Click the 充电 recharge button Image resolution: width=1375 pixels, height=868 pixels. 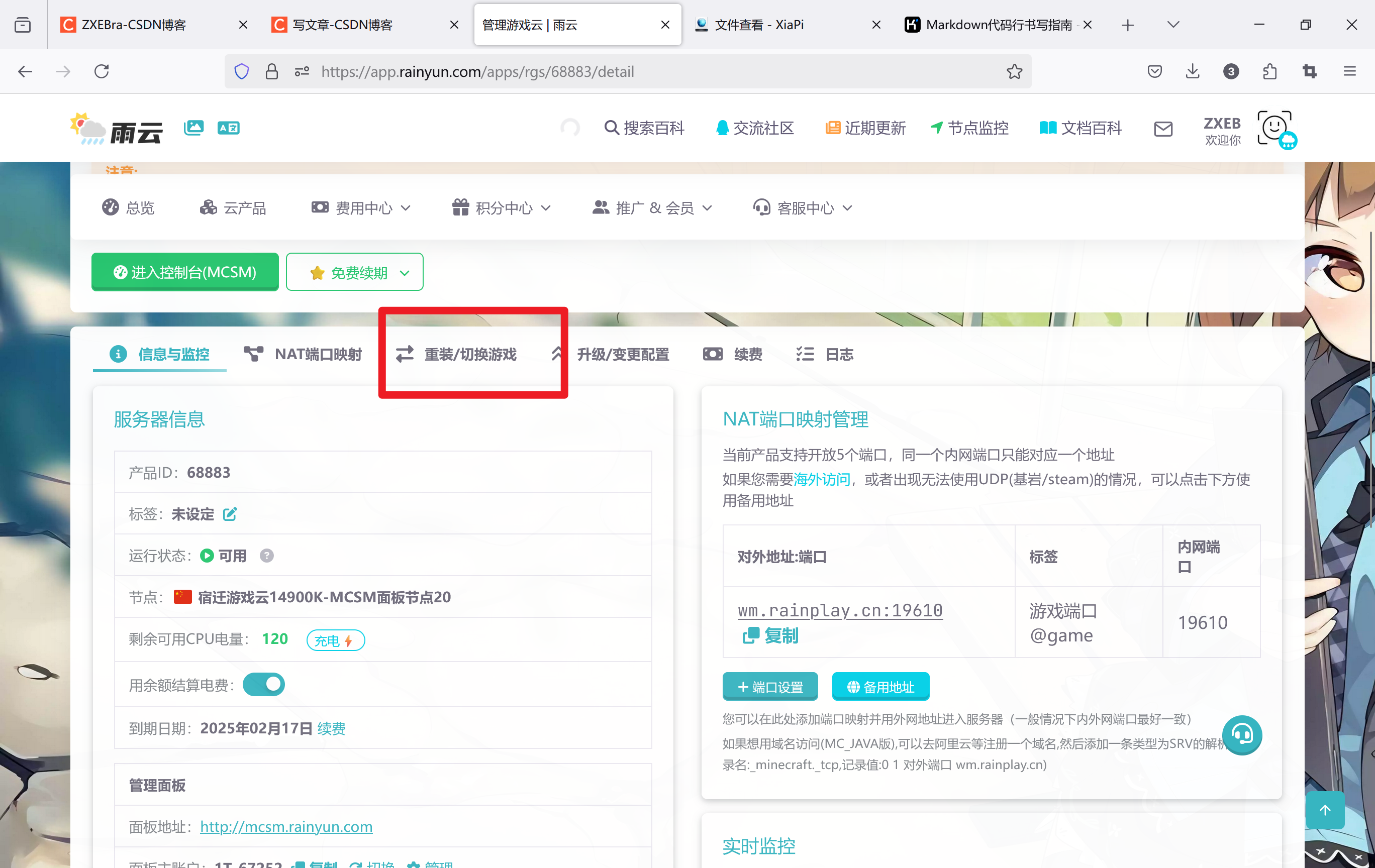tap(335, 640)
